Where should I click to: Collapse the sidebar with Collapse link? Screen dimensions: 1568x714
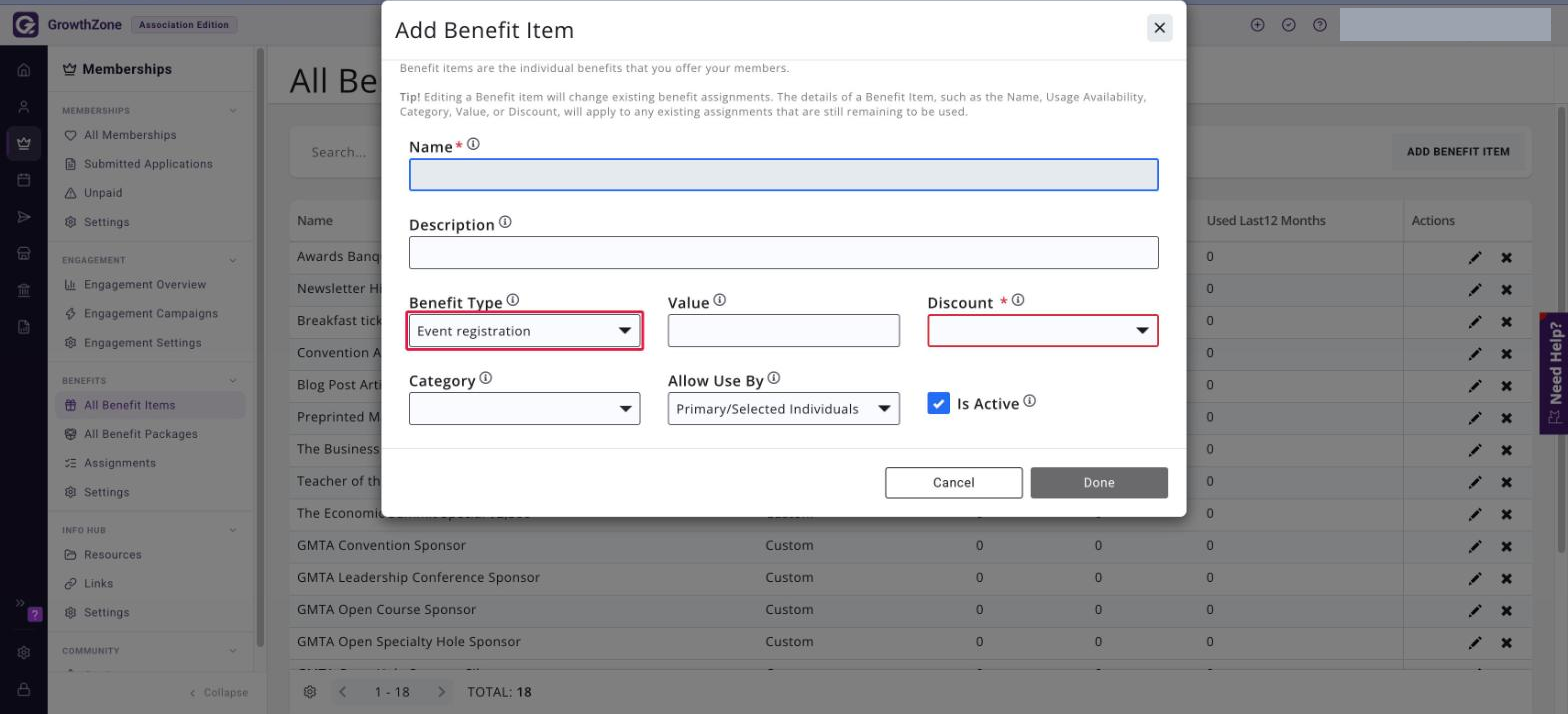coord(218,692)
